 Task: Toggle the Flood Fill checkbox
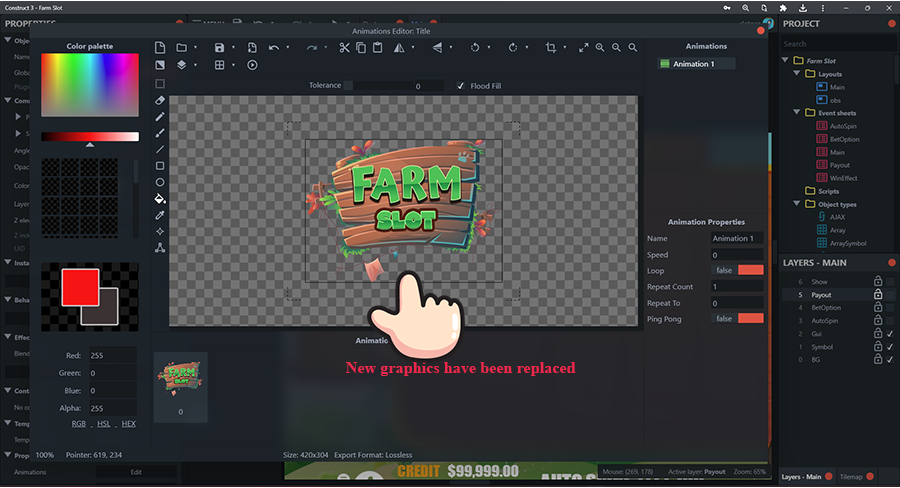460,86
